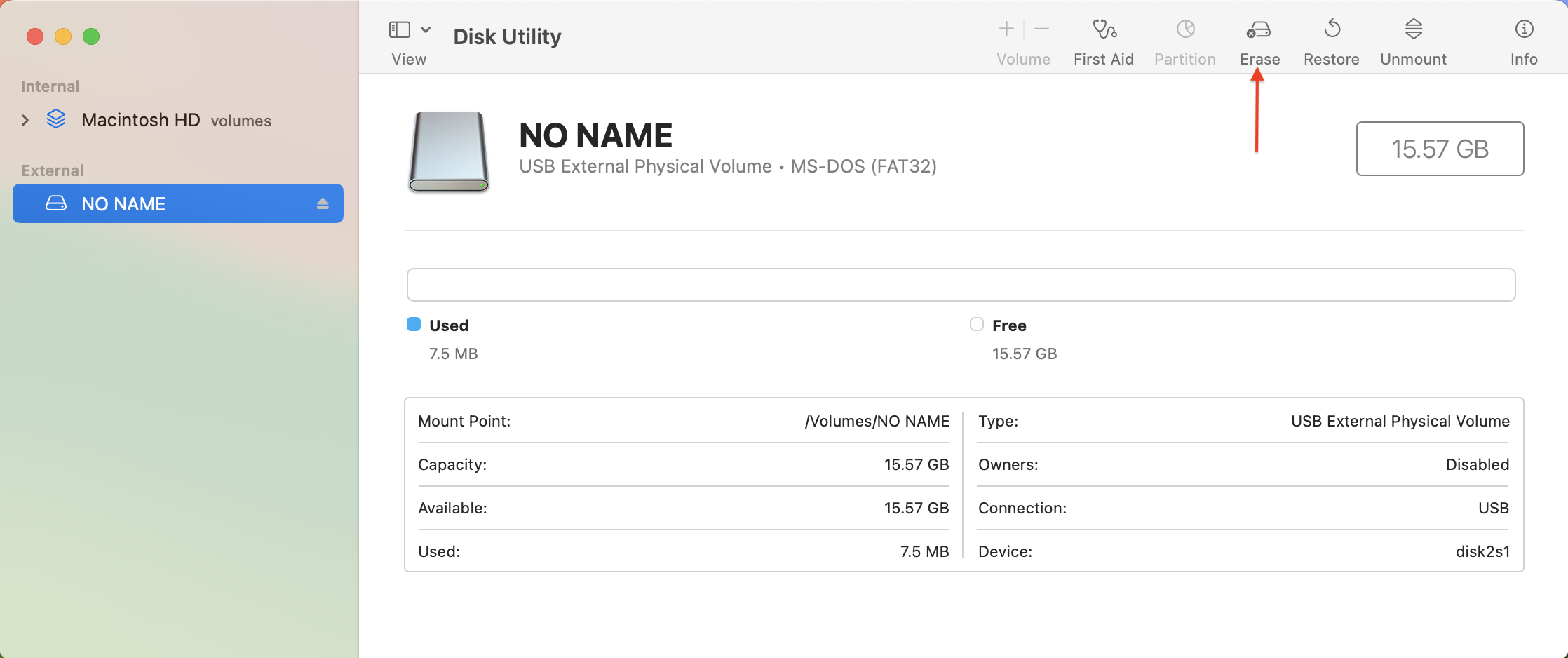Eject NO NAME from sidebar
Image resolution: width=1568 pixels, height=658 pixels.
point(323,203)
